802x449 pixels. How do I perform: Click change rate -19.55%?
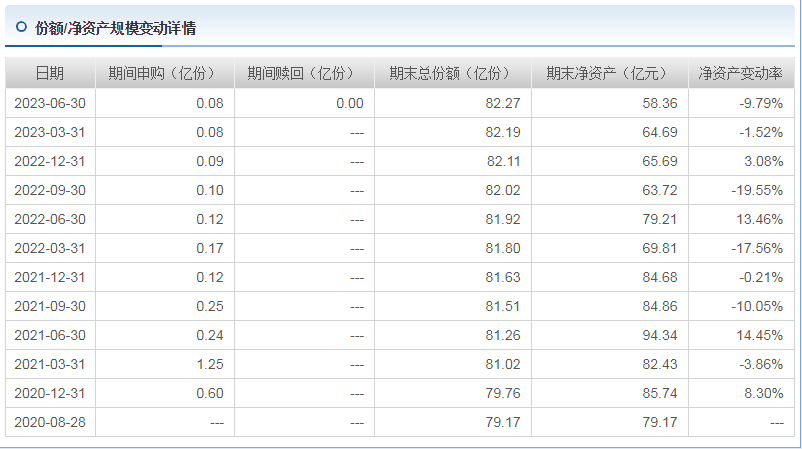pos(758,190)
